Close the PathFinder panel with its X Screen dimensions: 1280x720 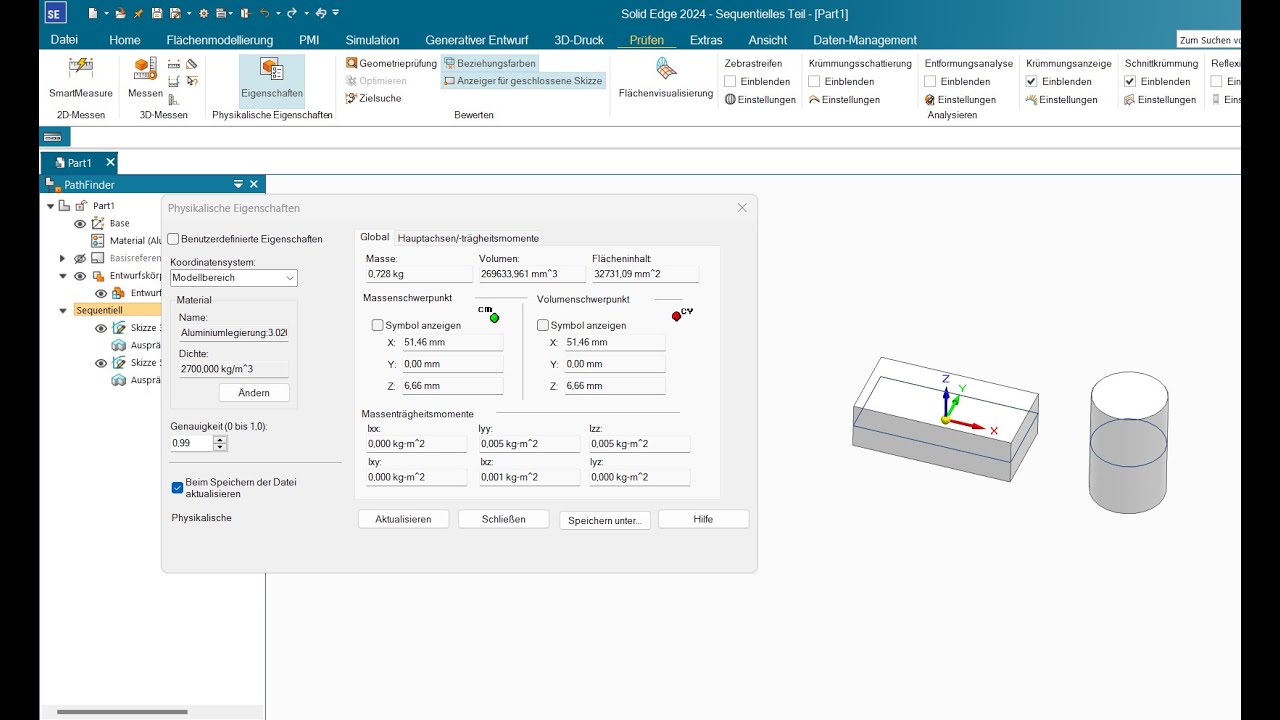[254, 184]
